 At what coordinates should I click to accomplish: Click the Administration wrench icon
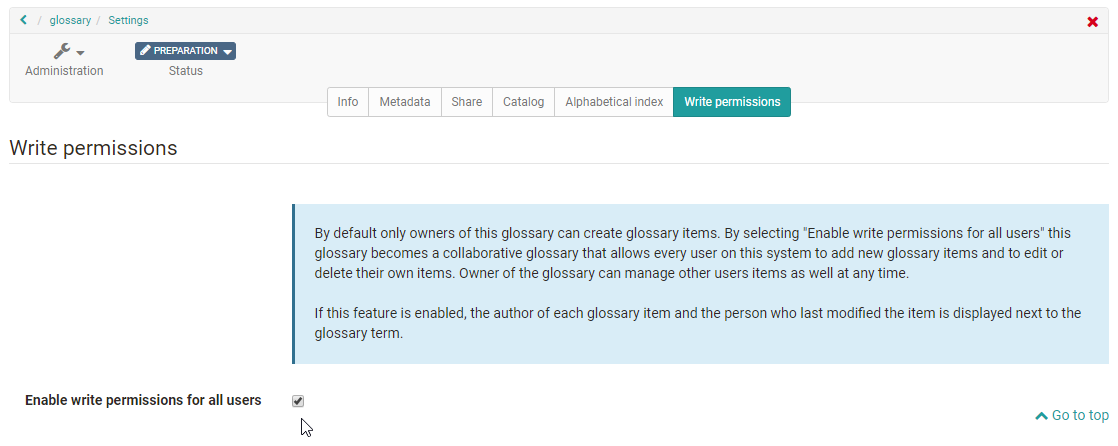pos(62,51)
